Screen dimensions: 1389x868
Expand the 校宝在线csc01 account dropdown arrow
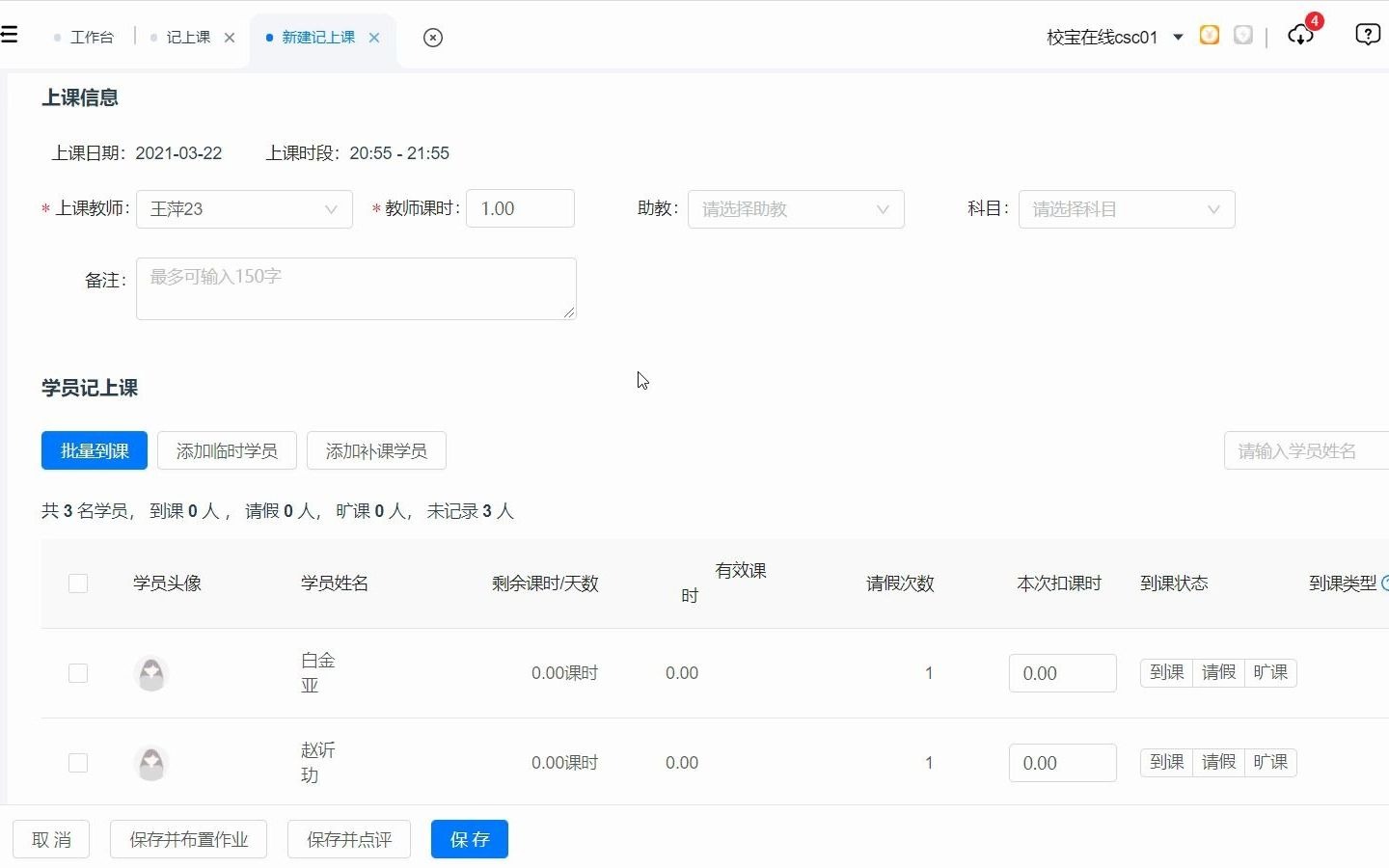coord(1178,38)
